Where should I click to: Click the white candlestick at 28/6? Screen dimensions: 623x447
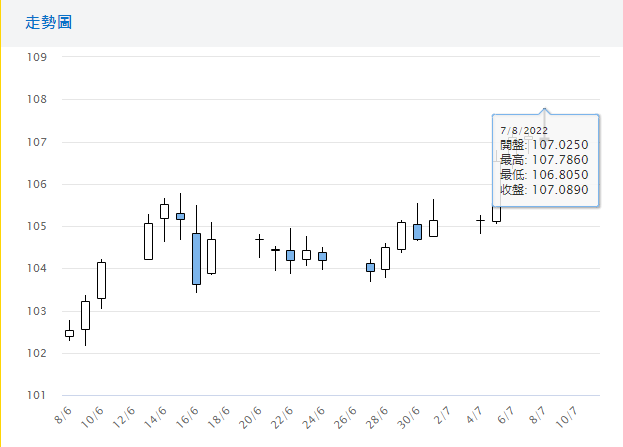(385, 258)
